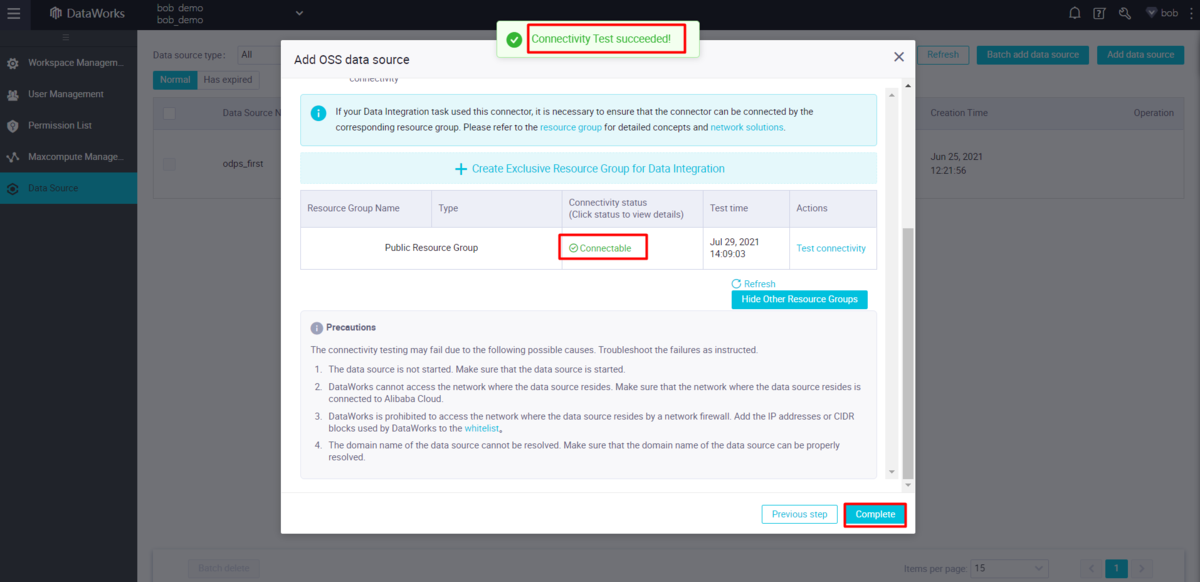
Task: Click the Permission List shield icon
Action: (x=13, y=126)
